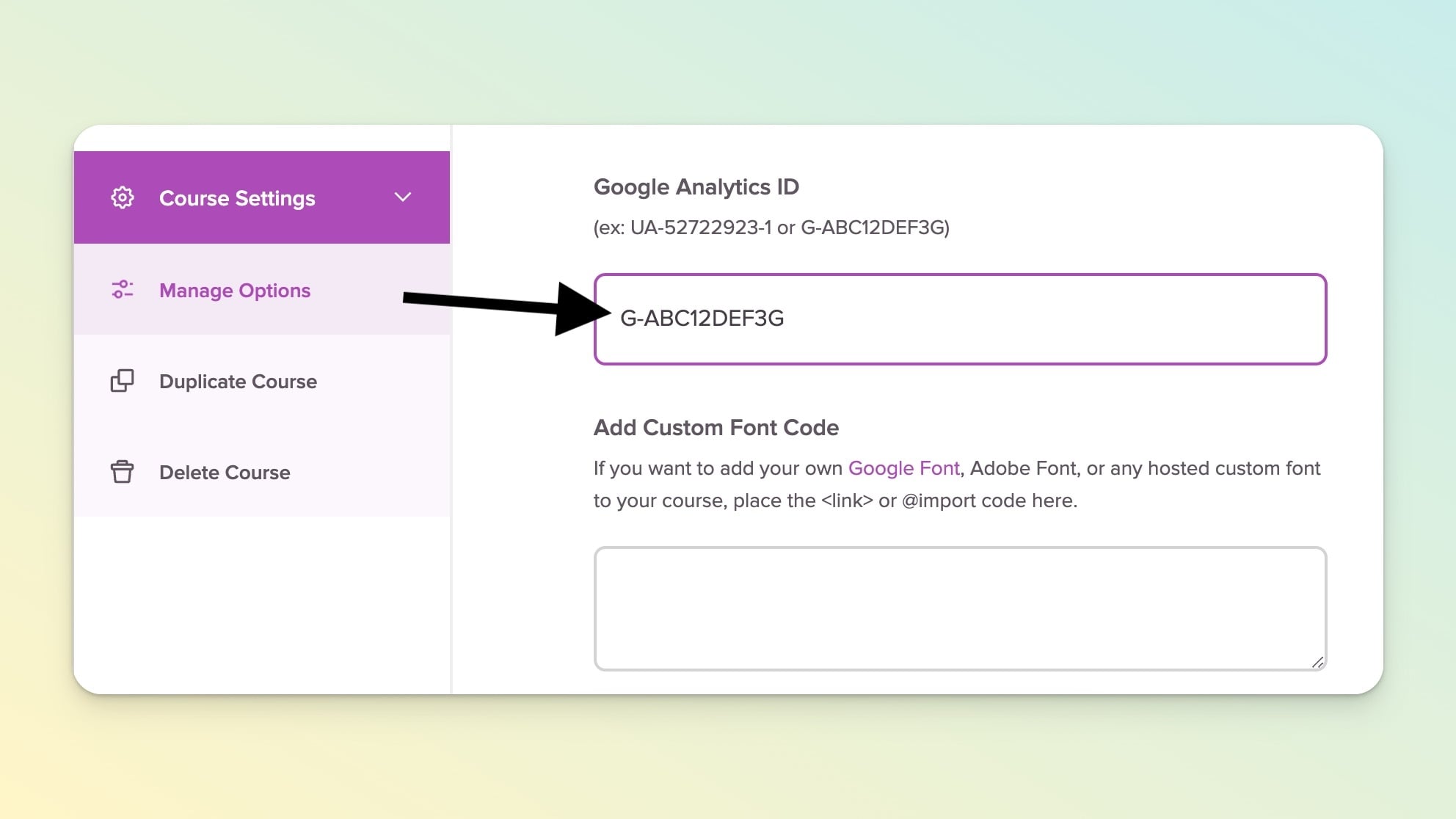This screenshot has height=819, width=1456.
Task: Click the G-ABC12DEF3G value text
Action: [702, 318]
